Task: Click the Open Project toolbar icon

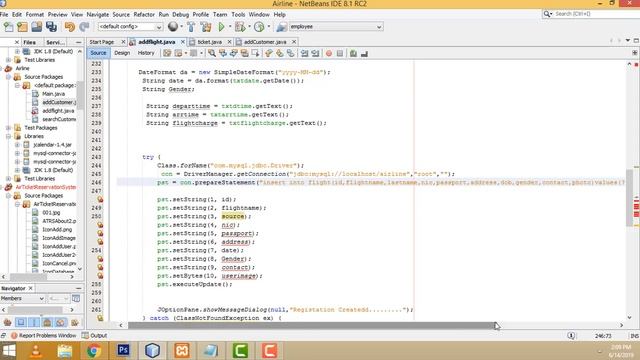Action: [36, 27]
